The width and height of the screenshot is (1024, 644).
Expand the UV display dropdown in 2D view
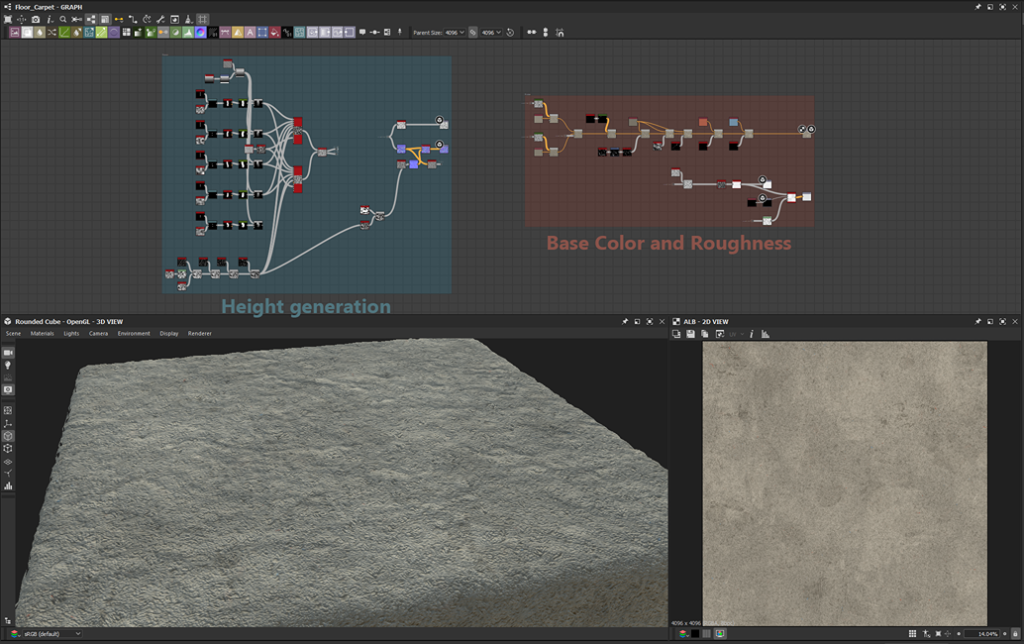click(736, 334)
